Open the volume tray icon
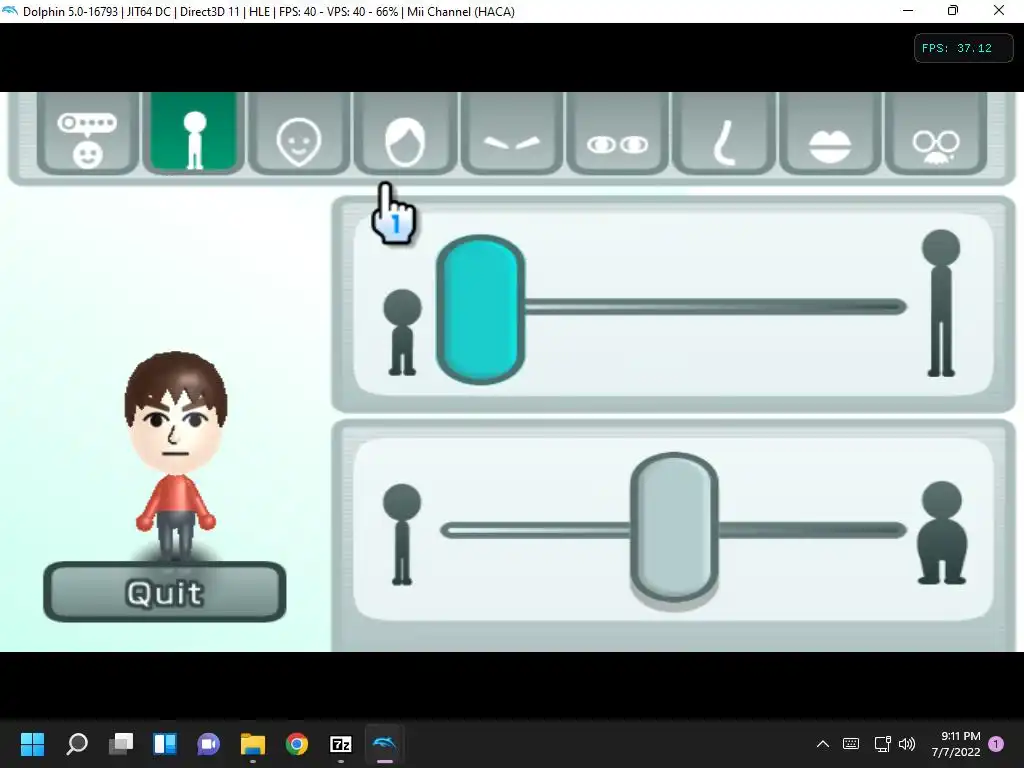The height and width of the screenshot is (768, 1024). (x=907, y=744)
